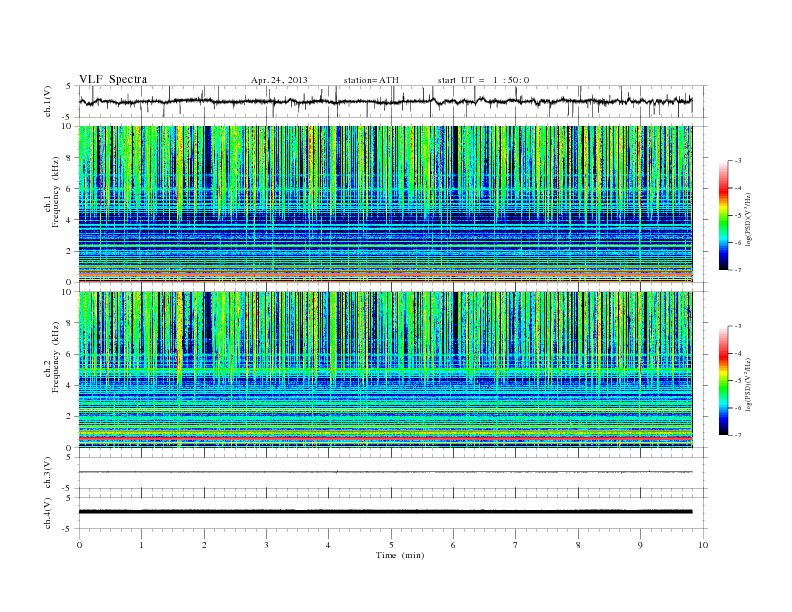Click the "5" tick on the time axis

click(x=391, y=545)
